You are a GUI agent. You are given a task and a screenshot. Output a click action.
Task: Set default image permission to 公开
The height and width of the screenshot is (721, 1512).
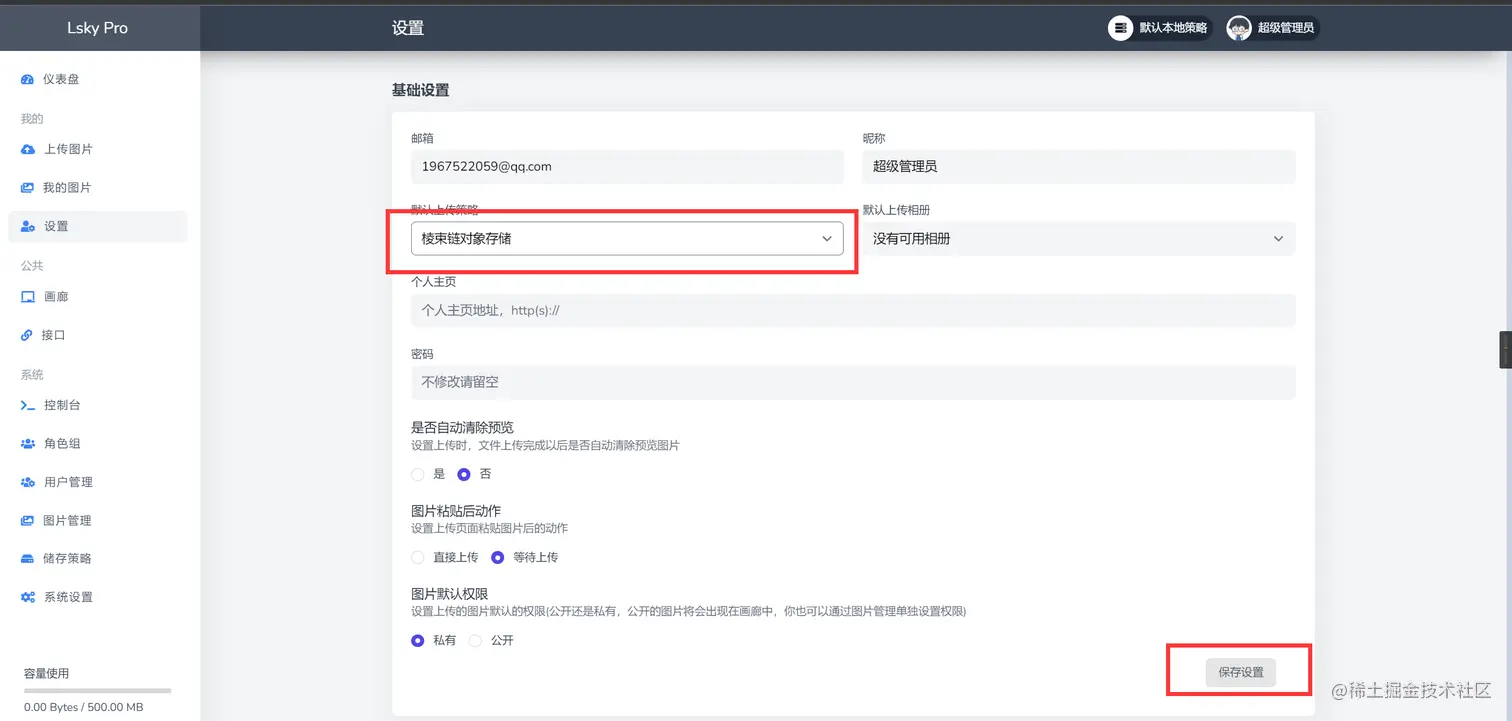(476, 640)
